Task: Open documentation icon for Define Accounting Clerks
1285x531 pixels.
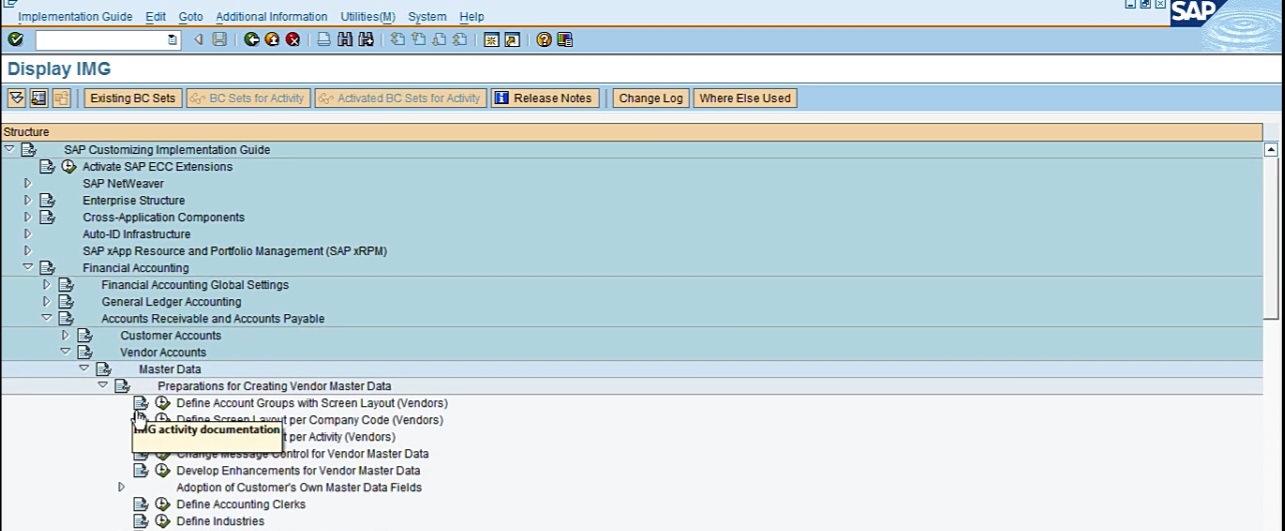Action: pyautogui.click(x=142, y=505)
